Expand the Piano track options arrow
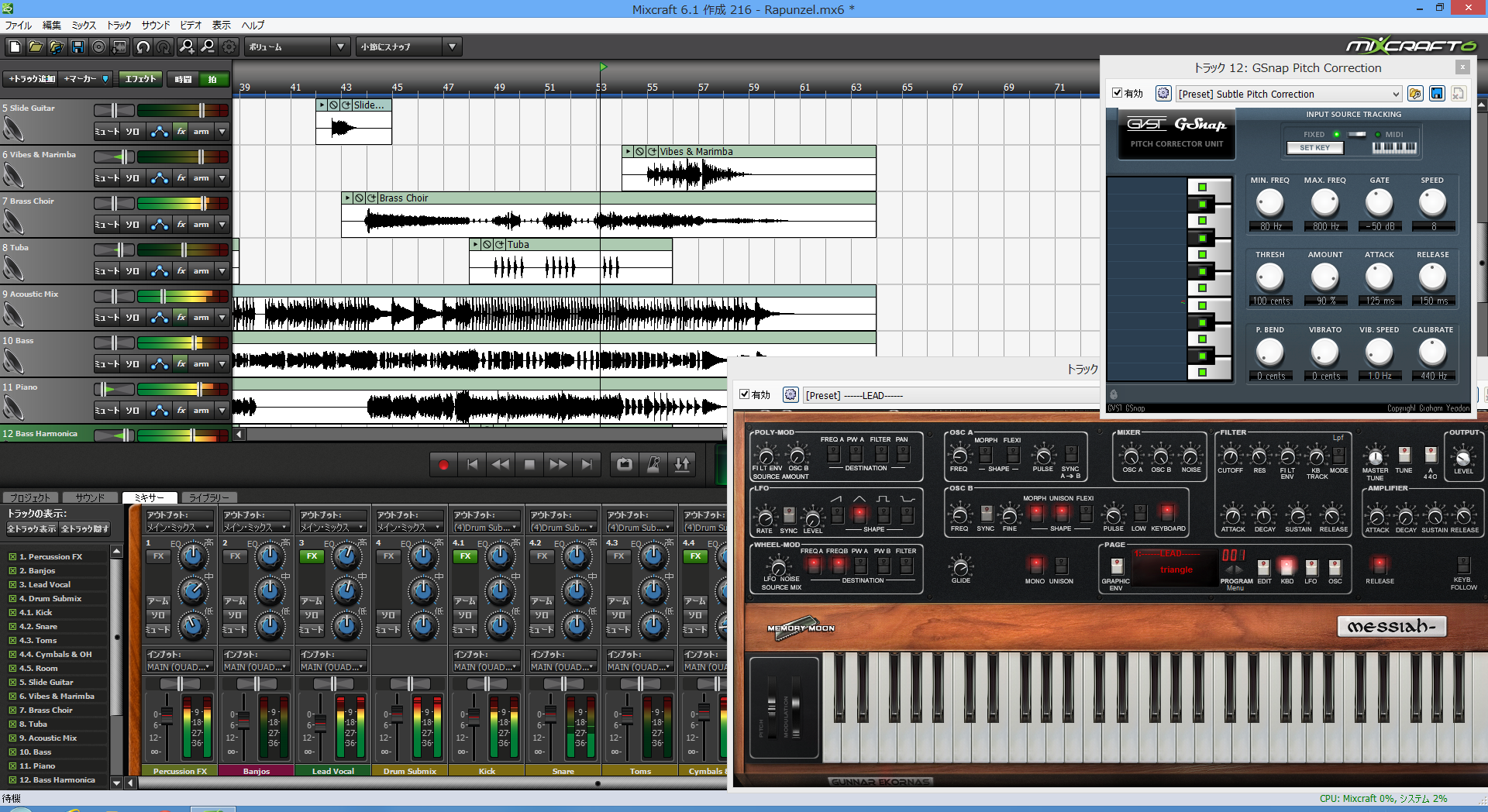 (222, 411)
